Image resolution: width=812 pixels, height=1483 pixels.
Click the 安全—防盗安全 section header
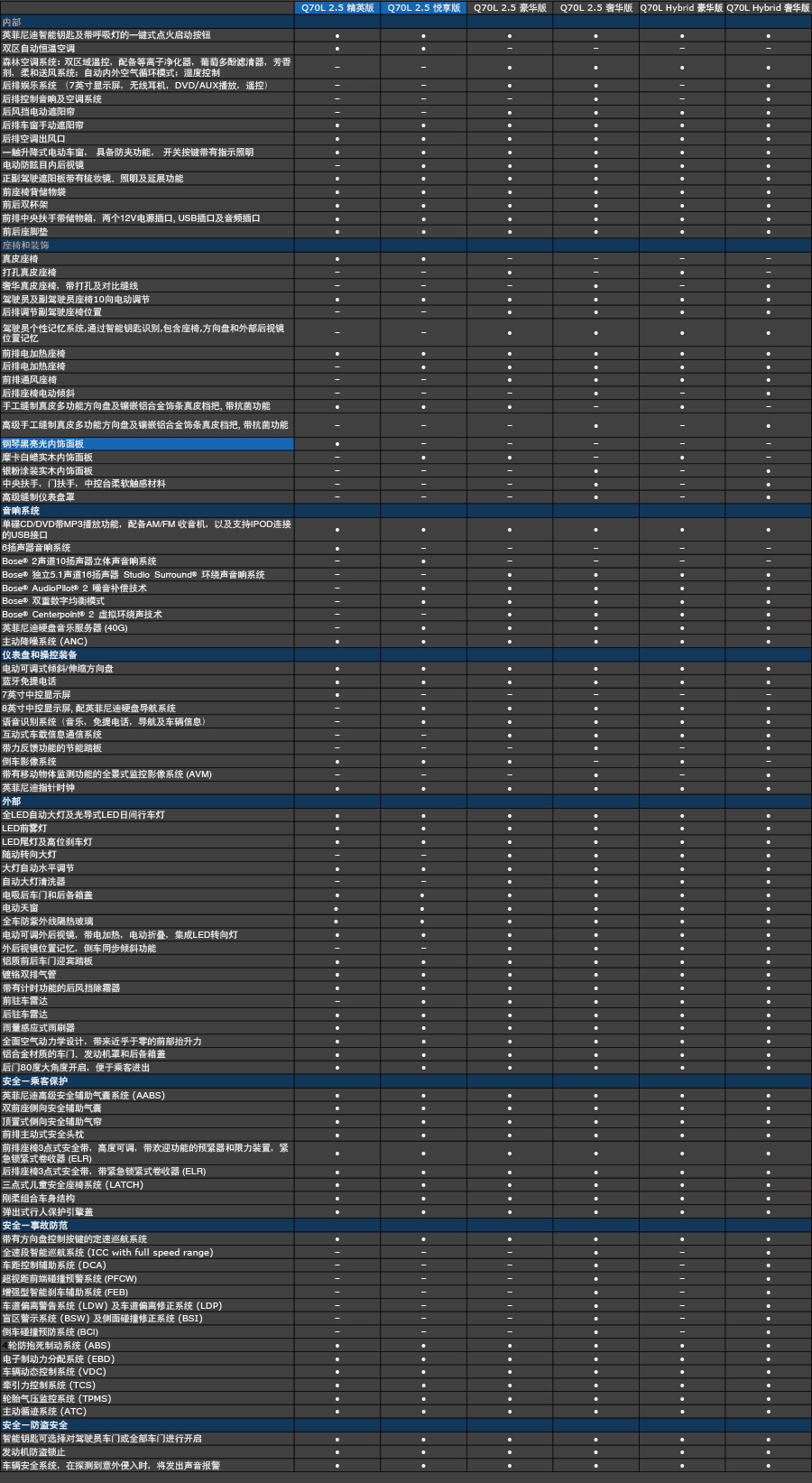(x=34, y=1425)
